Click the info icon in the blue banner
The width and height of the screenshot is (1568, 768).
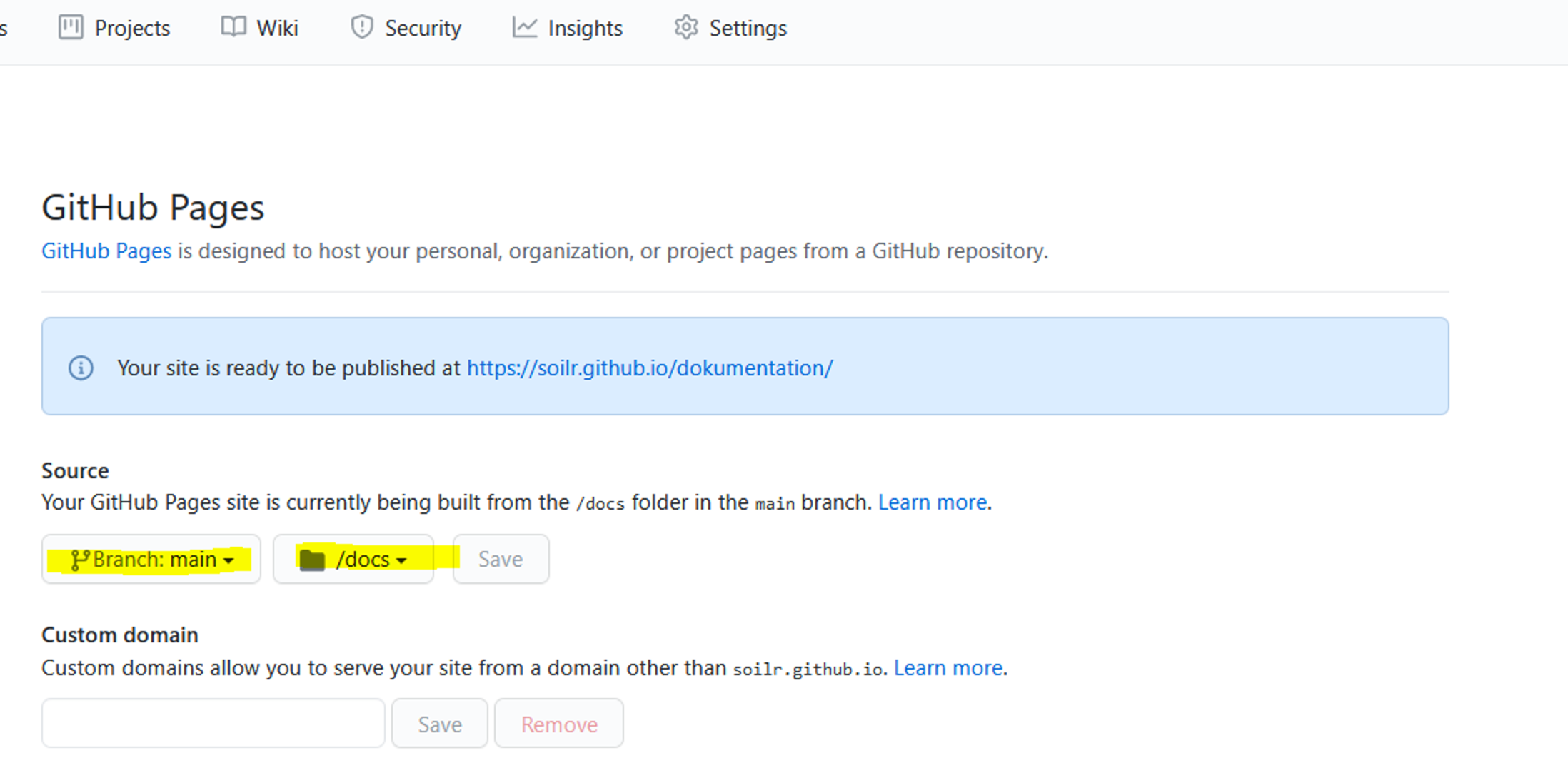pyautogui.click(x=81, y=368)
